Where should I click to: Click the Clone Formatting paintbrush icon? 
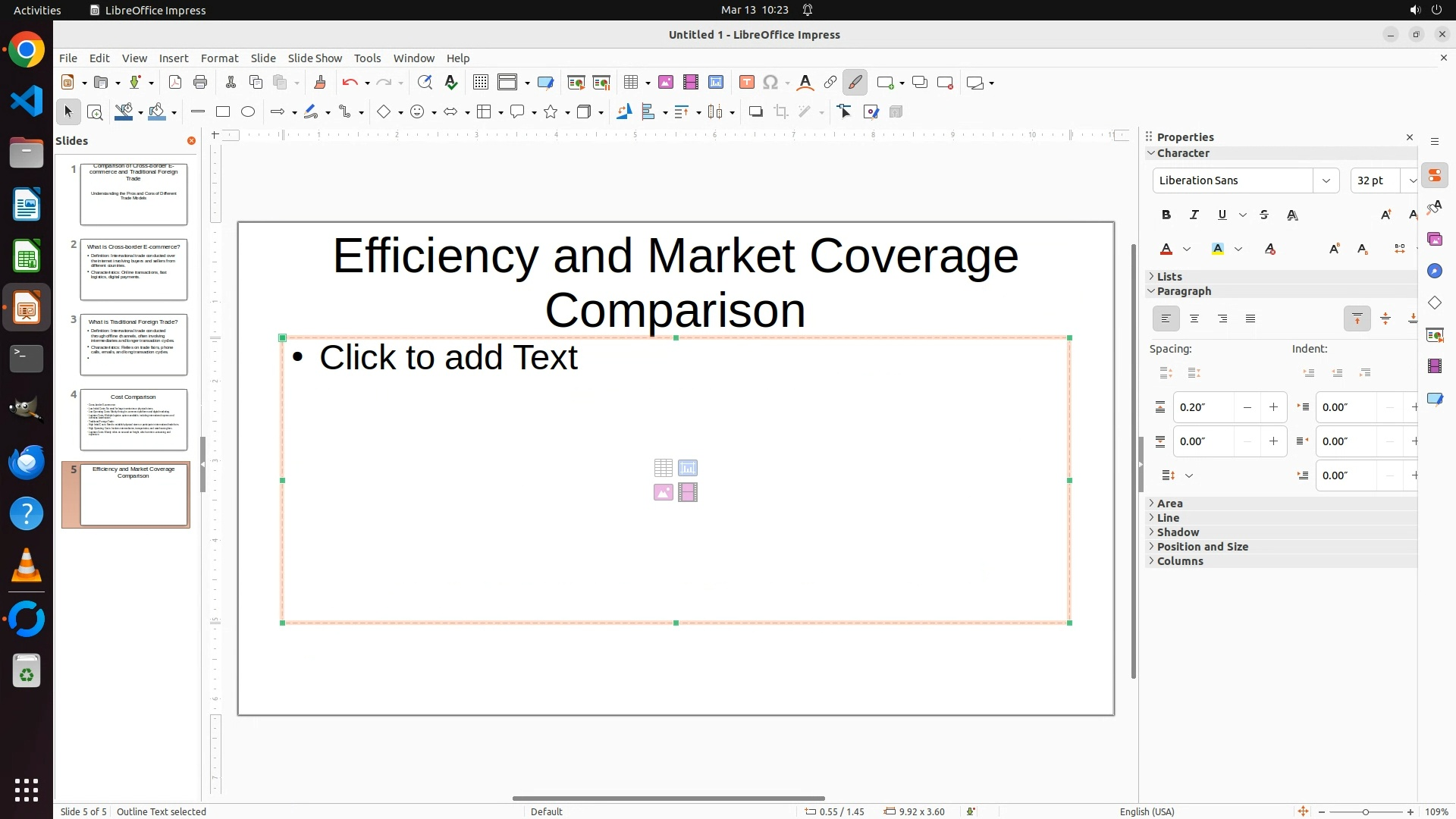319,83
